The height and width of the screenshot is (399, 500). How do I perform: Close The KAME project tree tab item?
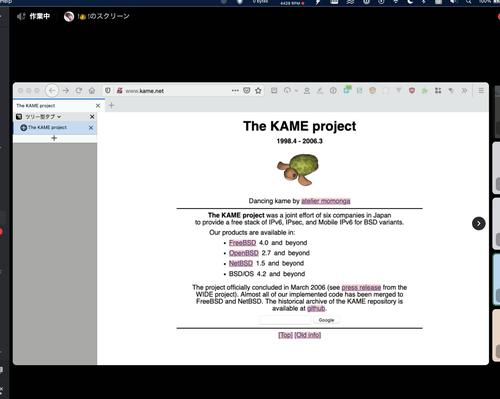[91, 128]
